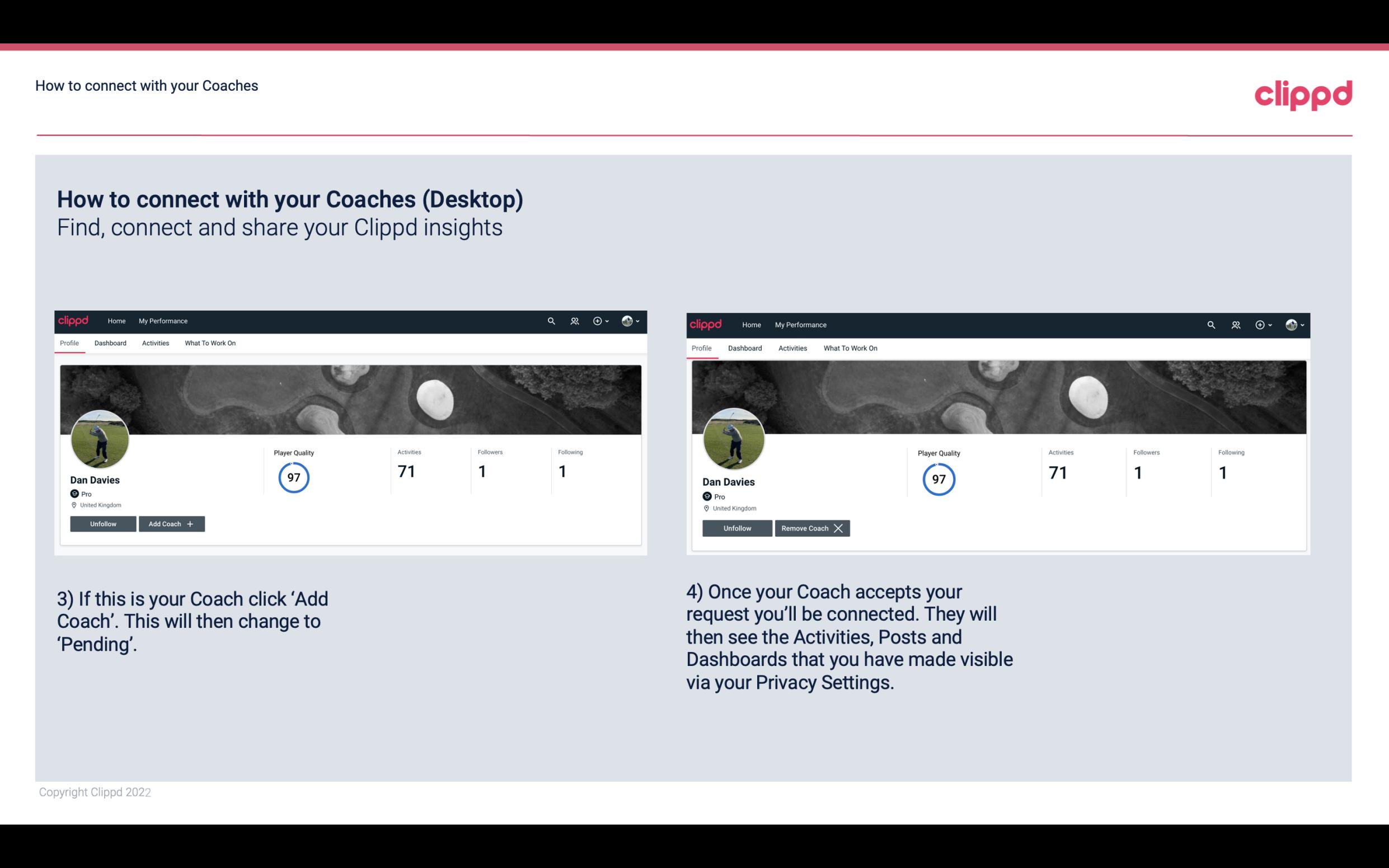Click 'Remove Coach' button on right profile
This screenshot has height=868, width=1389.
812,528
